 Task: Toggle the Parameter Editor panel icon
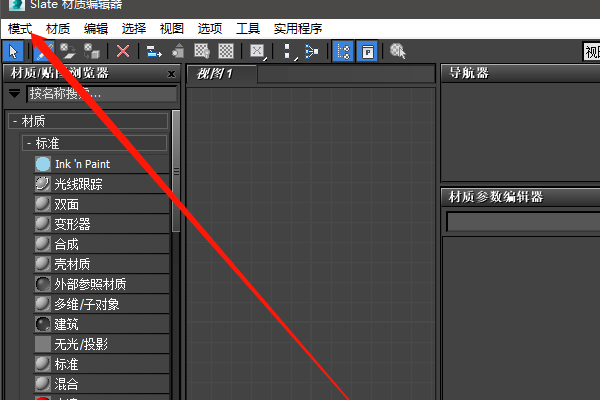pyautogui.click(x=367, y=51)
